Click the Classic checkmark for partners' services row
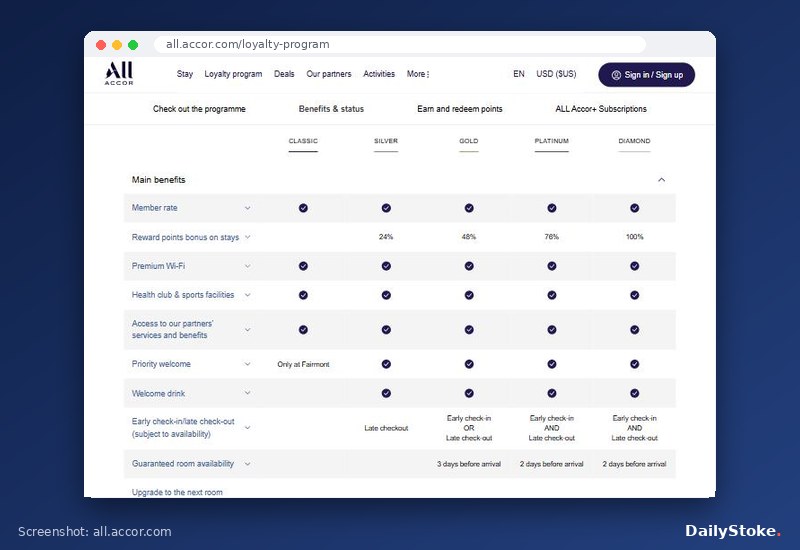Screen dimensions: 800x550 303,330
